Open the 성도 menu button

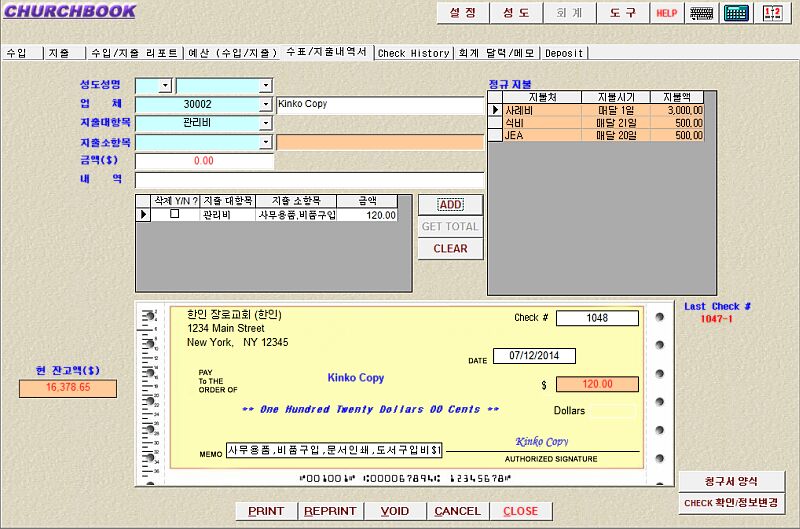516,13
